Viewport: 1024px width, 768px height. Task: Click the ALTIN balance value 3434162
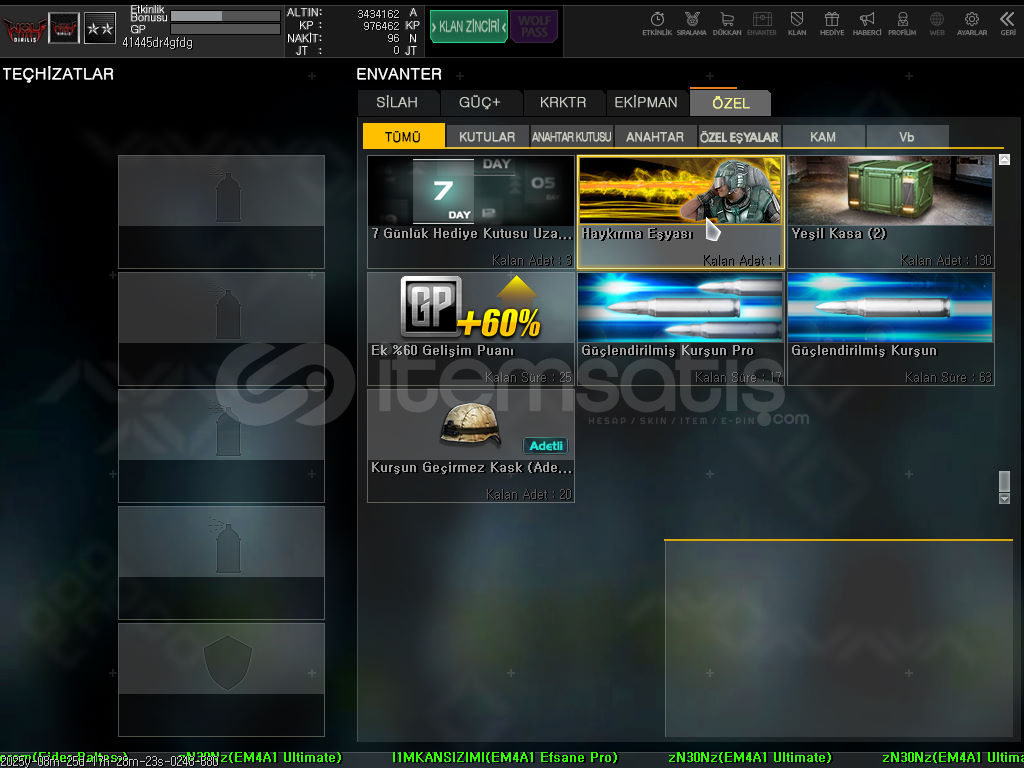[378, 14]
